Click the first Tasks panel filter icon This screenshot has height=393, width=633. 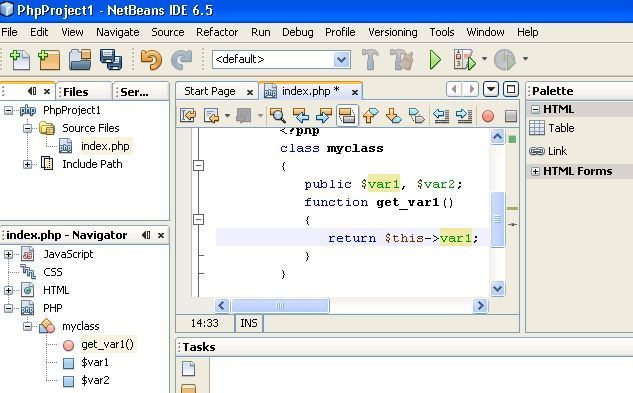189,369
